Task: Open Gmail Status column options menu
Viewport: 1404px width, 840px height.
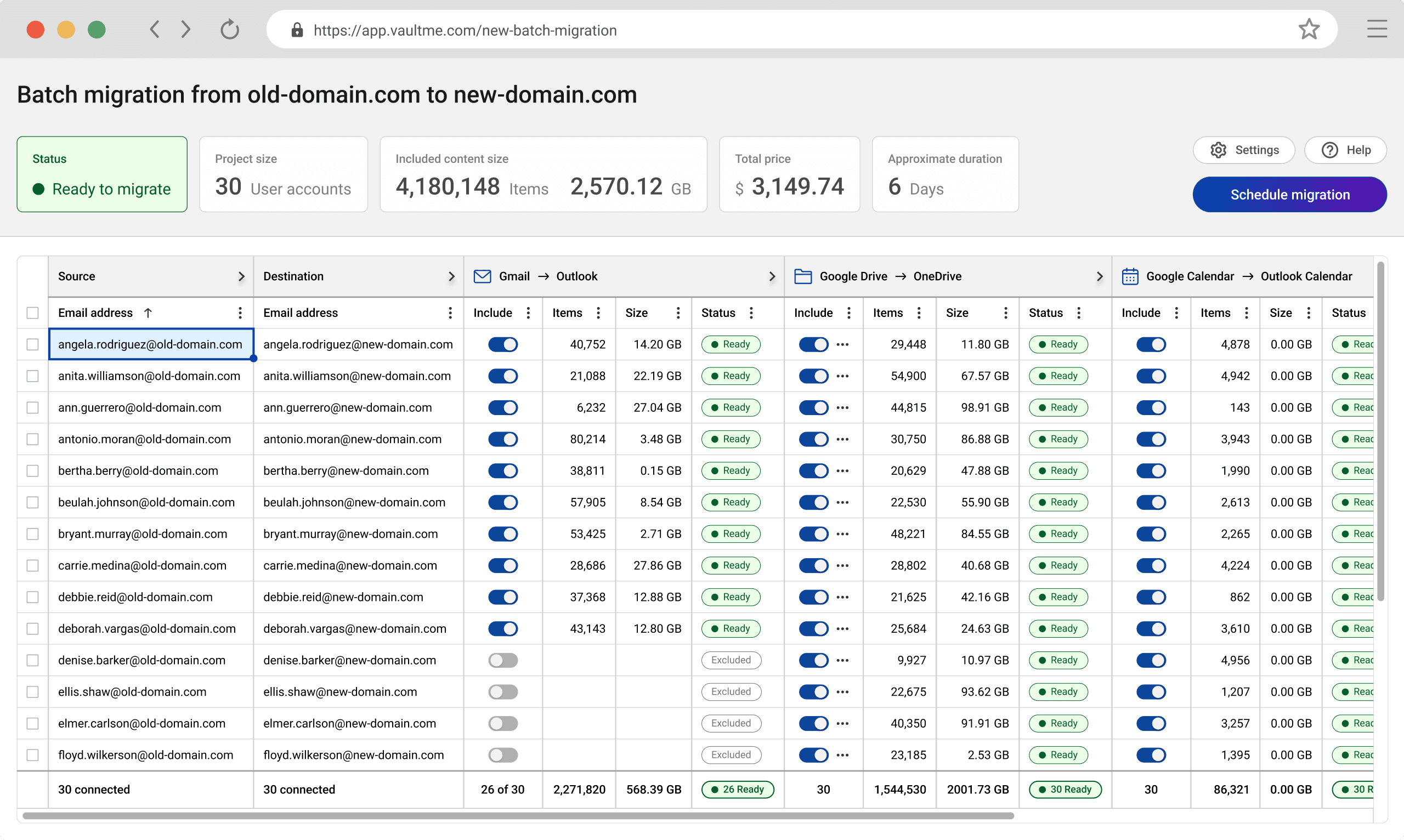Action: point(751,313)
